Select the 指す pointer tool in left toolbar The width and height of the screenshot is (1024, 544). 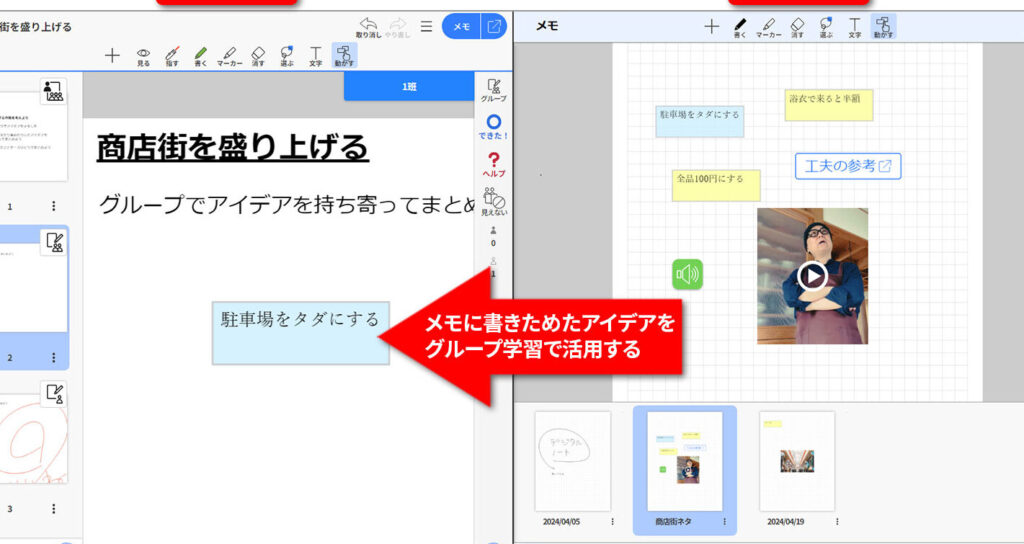(172, 55)
